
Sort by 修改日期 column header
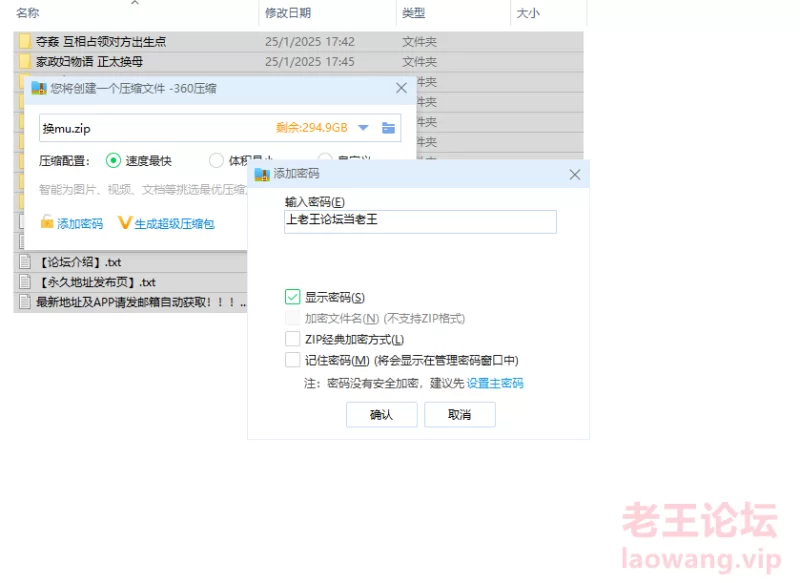288,13
